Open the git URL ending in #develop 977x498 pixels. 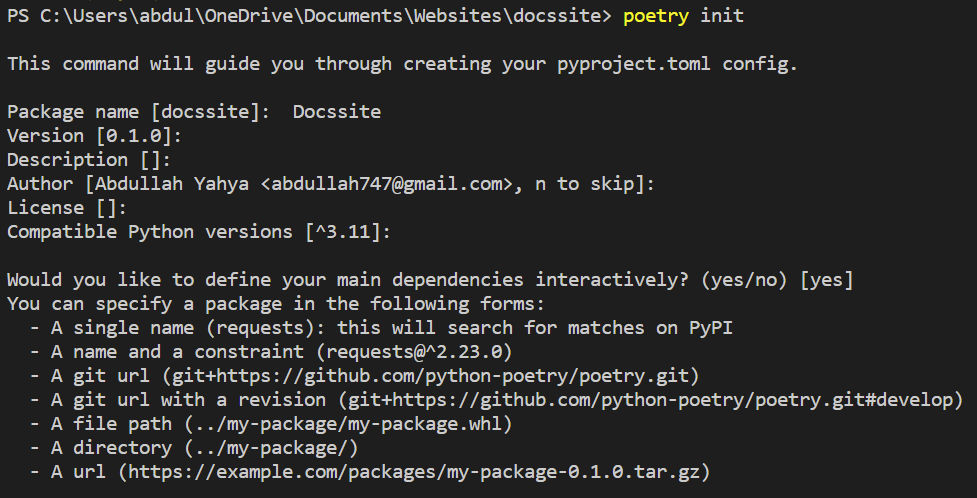(651, 400)
